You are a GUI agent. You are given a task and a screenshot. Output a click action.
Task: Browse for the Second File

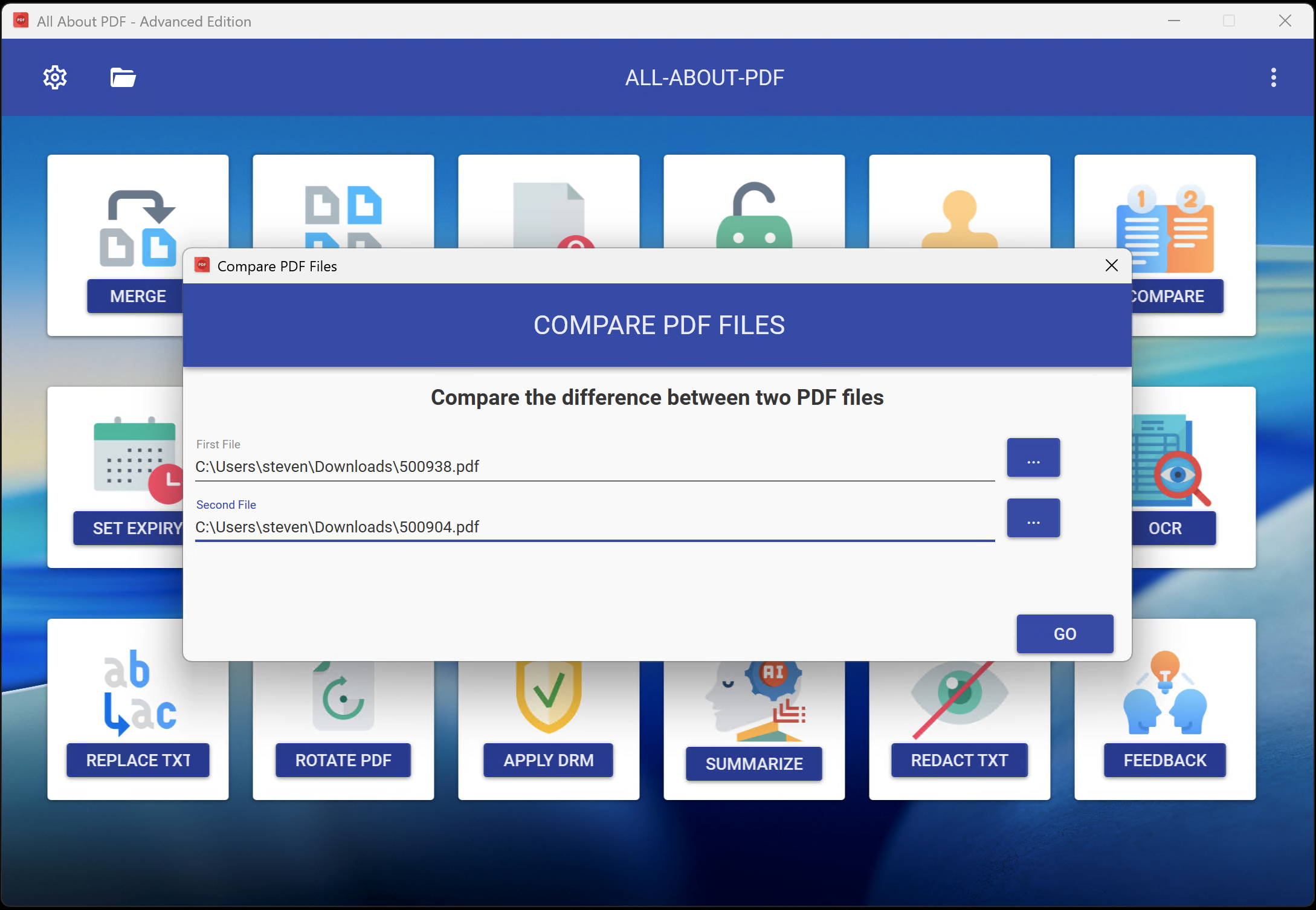point(1033,518)
